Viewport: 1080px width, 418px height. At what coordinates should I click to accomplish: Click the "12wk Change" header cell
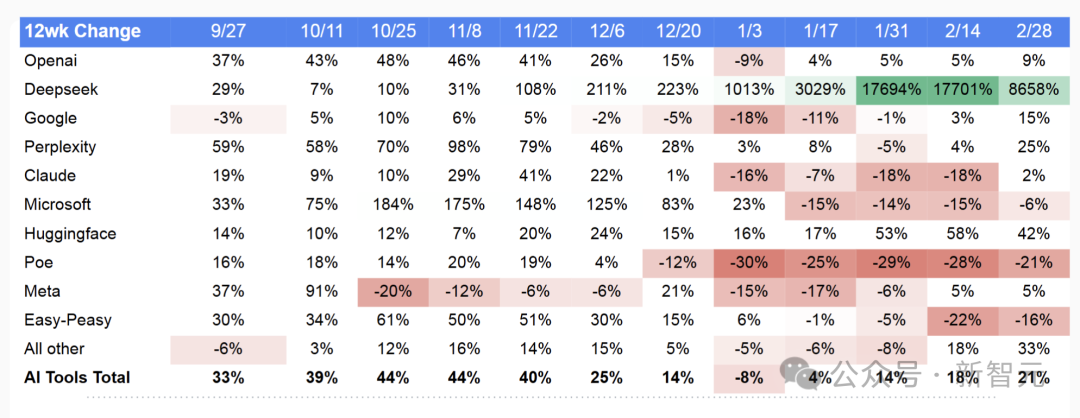82,32
